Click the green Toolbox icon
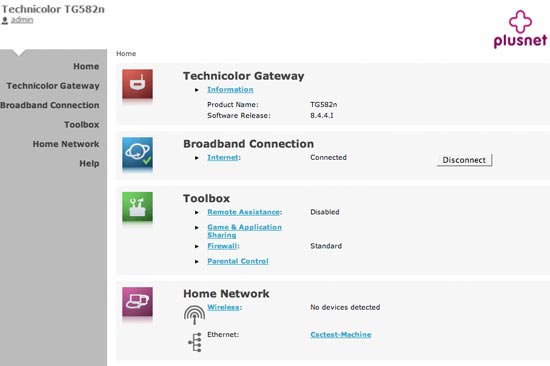This screenshot has height=366, width=550. pos(137,207)
